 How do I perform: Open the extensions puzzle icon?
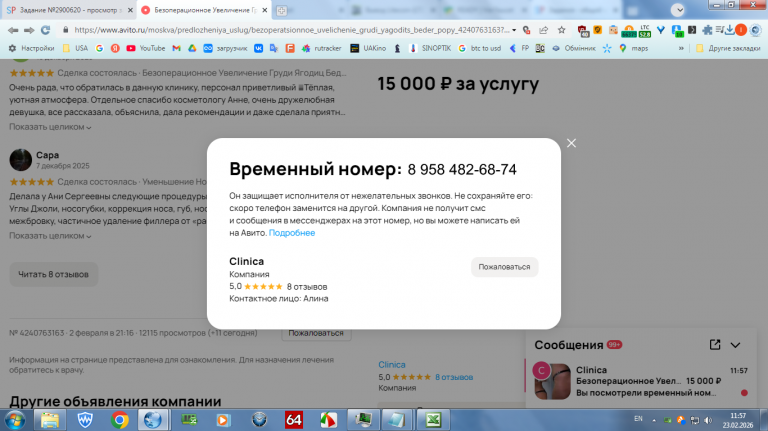point(707,30)
